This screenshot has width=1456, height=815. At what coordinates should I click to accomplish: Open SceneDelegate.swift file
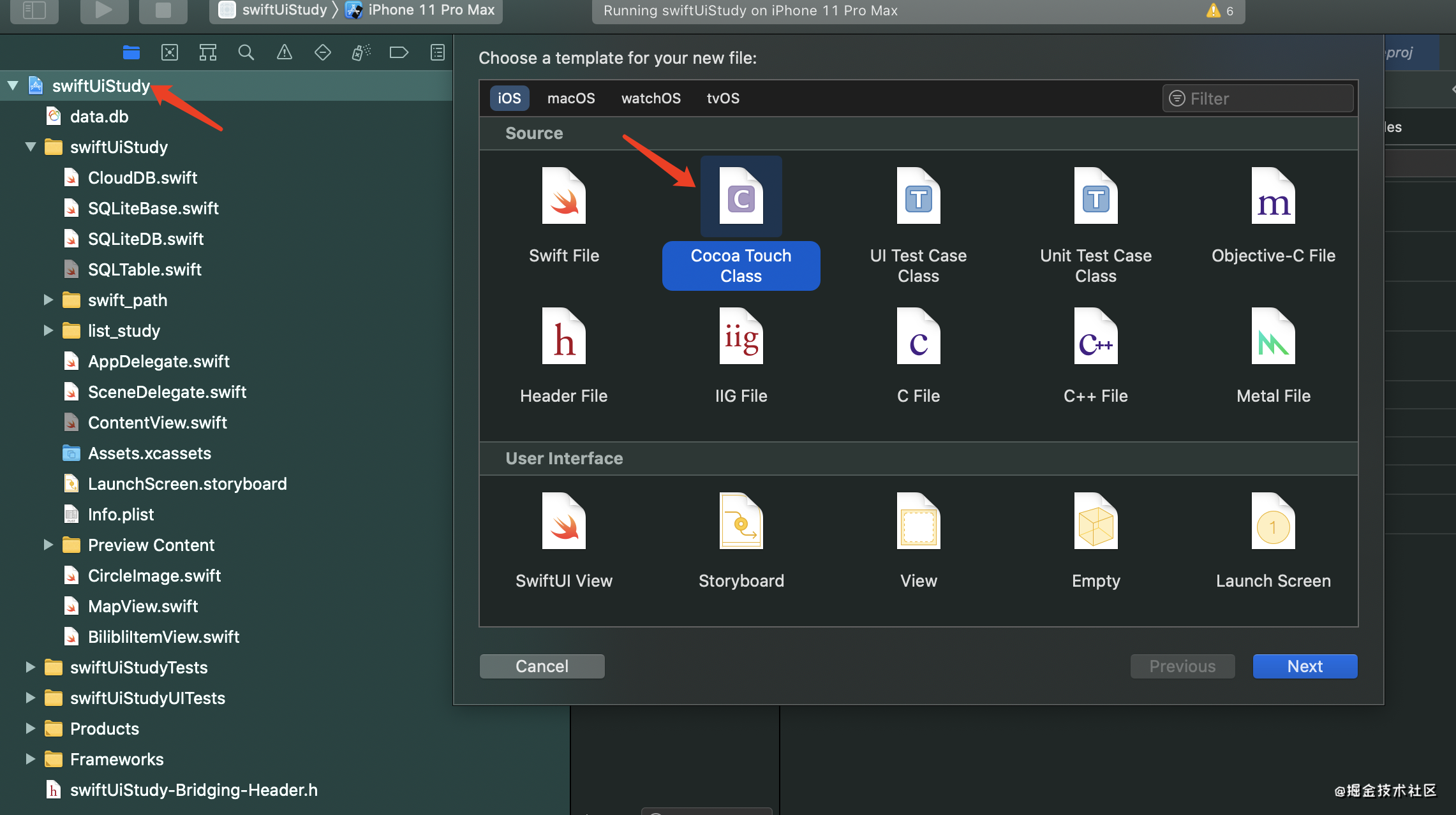point(167,392)
